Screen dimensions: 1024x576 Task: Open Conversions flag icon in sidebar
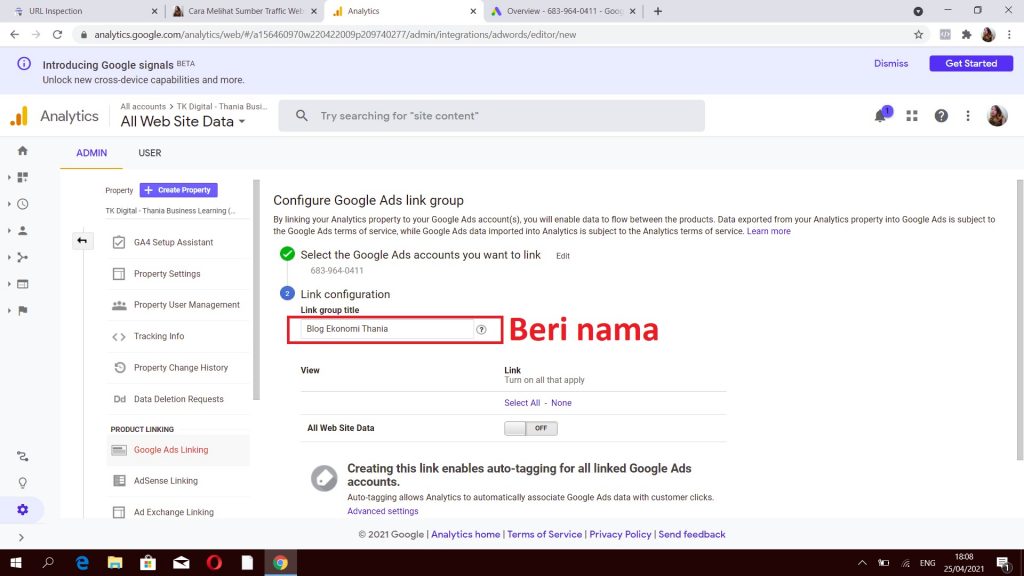click(x=23, y=311)
